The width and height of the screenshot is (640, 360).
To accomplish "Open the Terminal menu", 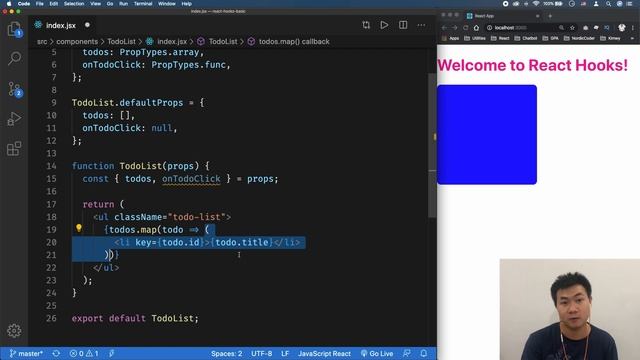I will [x=143, y=4].
